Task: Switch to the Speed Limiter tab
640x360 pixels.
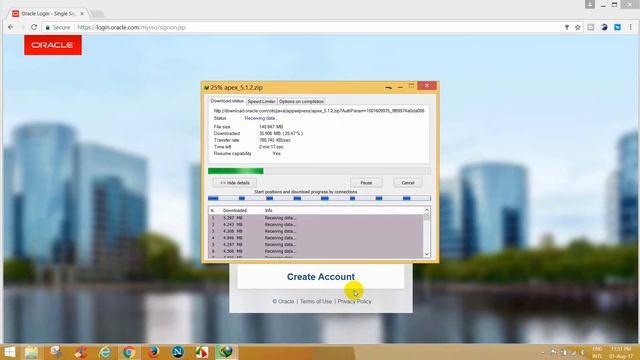Action: (262, 101)
